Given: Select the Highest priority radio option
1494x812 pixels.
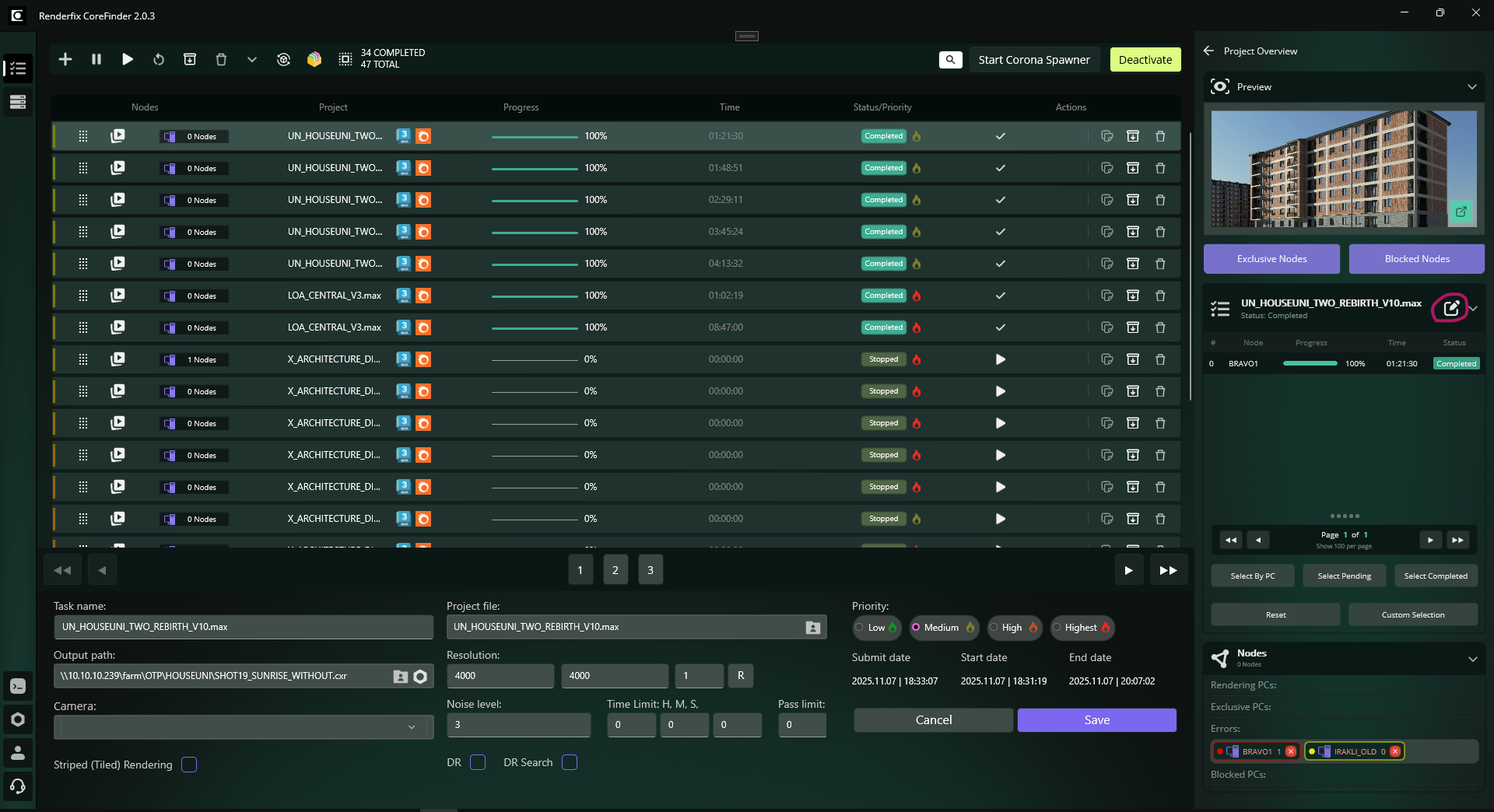Looking at the screenshot, I should pyautogui.click(x=1057, y=628).
